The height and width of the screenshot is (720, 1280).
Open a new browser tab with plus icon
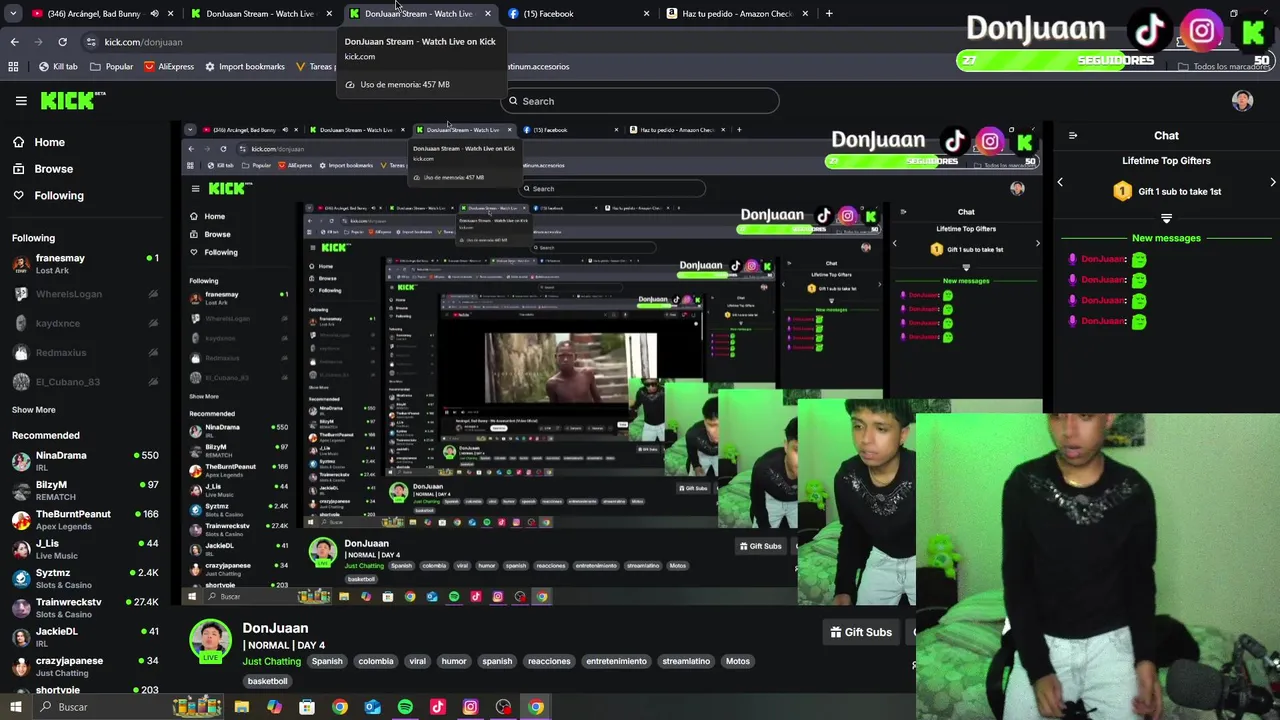coord(829,13)
